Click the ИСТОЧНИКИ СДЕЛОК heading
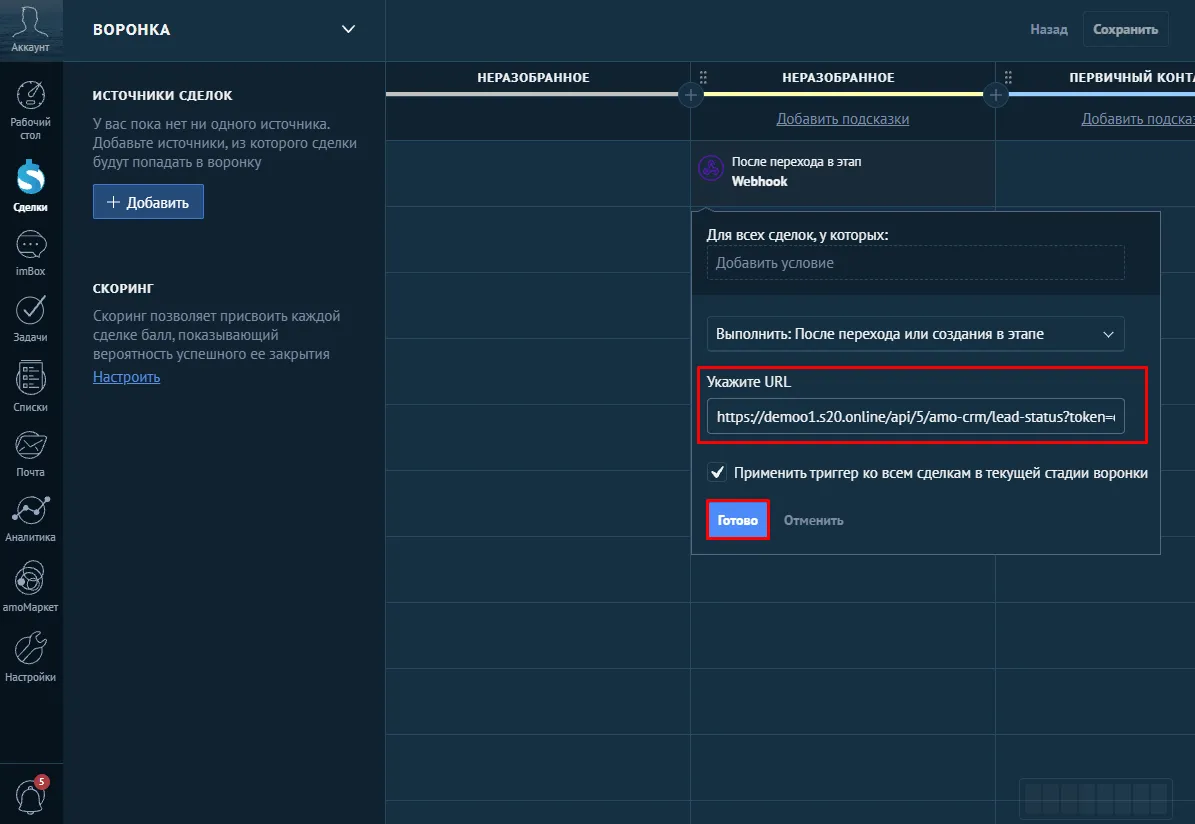This screenshot has width=1195, height=824. pos(162,95)
